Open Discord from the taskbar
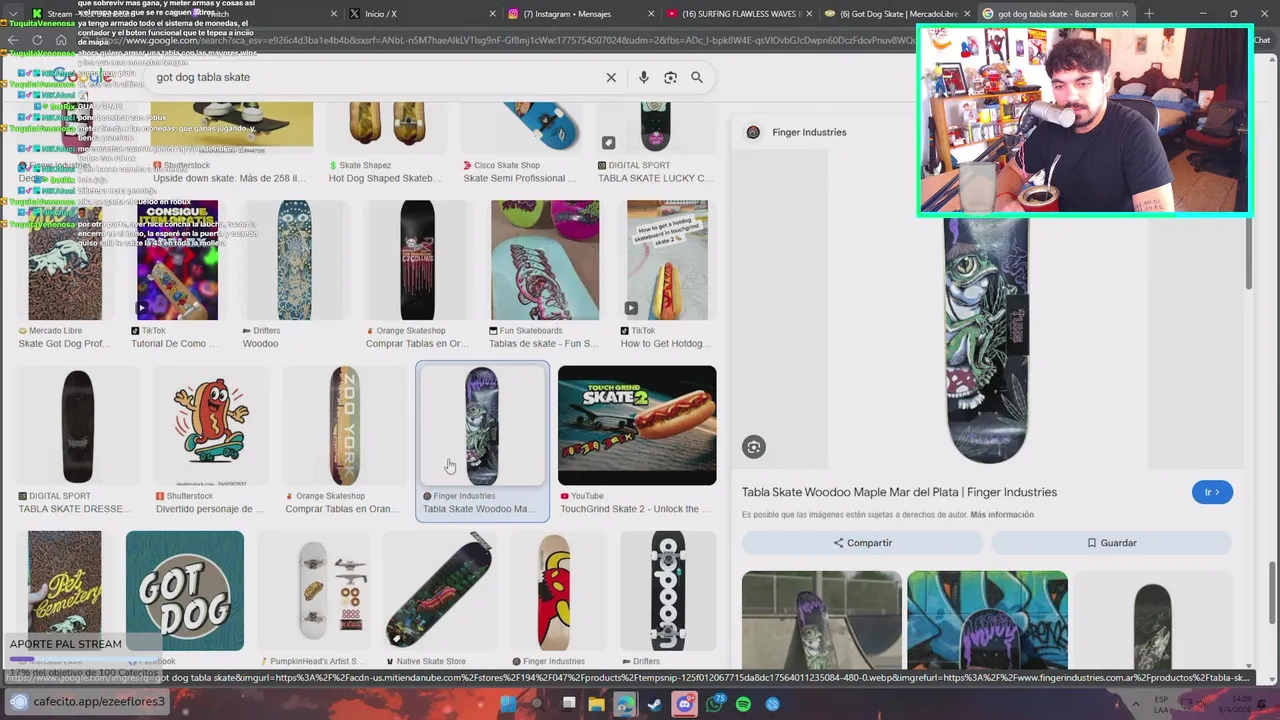The image size is (1280, 720). click(684, 703)
